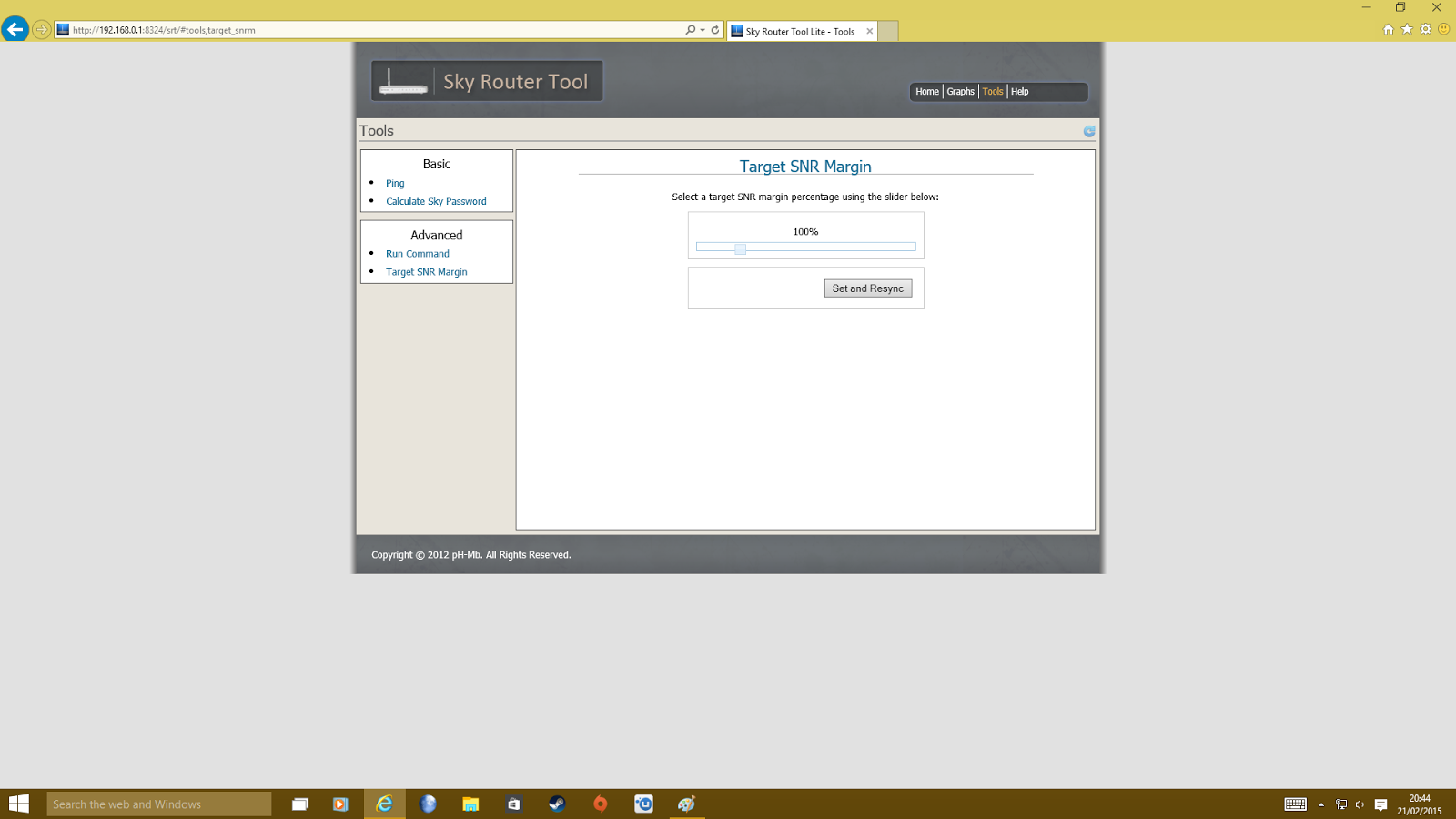Click the 100% slider value label
This screenshot has height=819, width=1456.
point(805,232)
